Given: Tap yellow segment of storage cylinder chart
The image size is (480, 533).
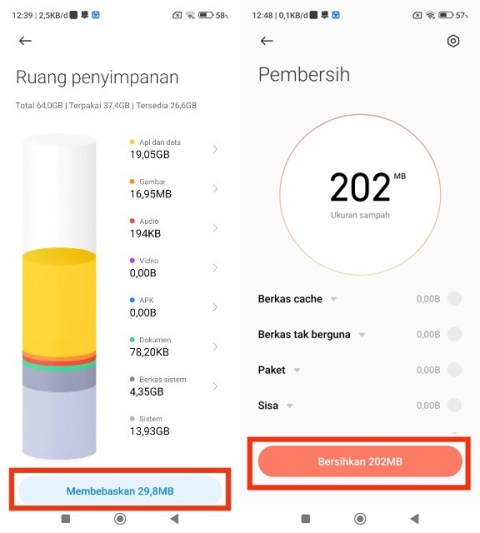Looking at the screenshot, I should [x=59, y=303].
